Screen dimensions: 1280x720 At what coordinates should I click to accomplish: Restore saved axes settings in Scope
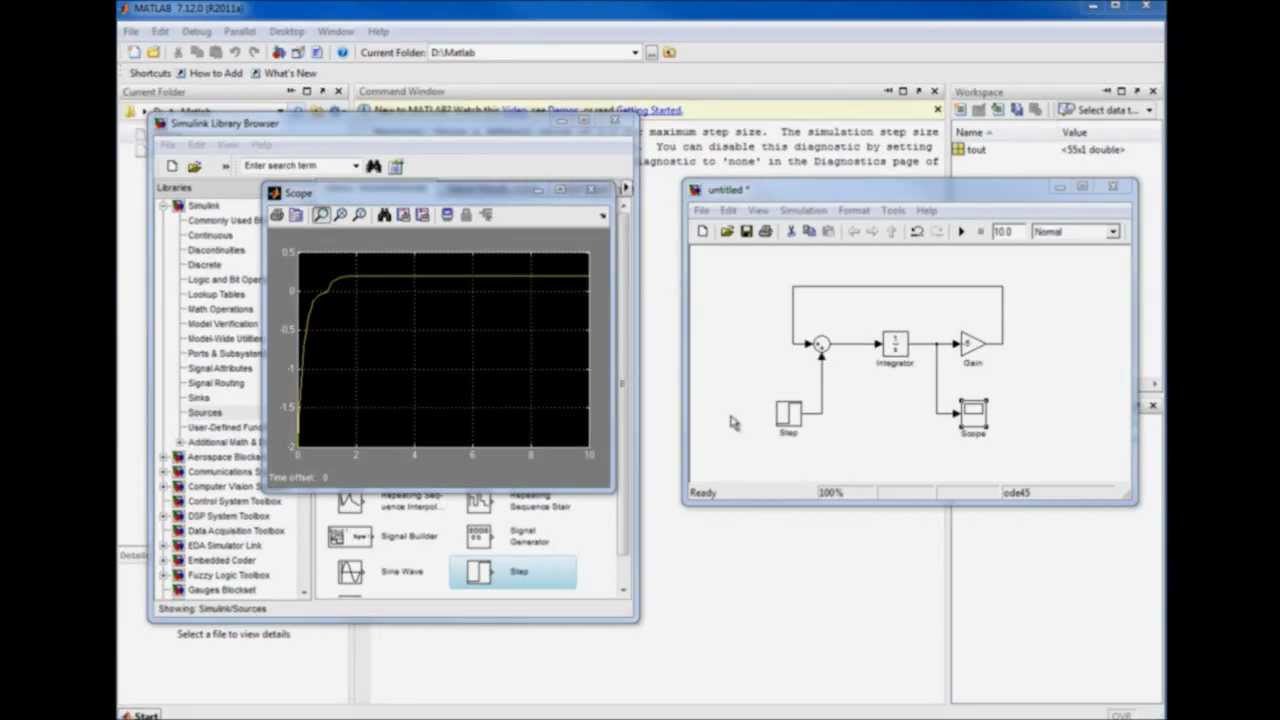(x=422, y=215)
